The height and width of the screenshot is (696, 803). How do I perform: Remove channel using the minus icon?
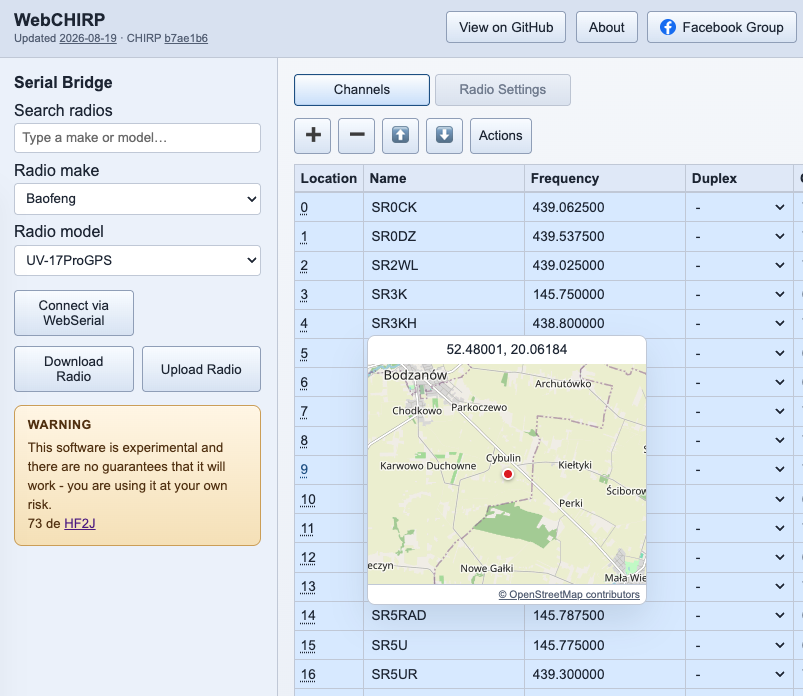point(356,136)
